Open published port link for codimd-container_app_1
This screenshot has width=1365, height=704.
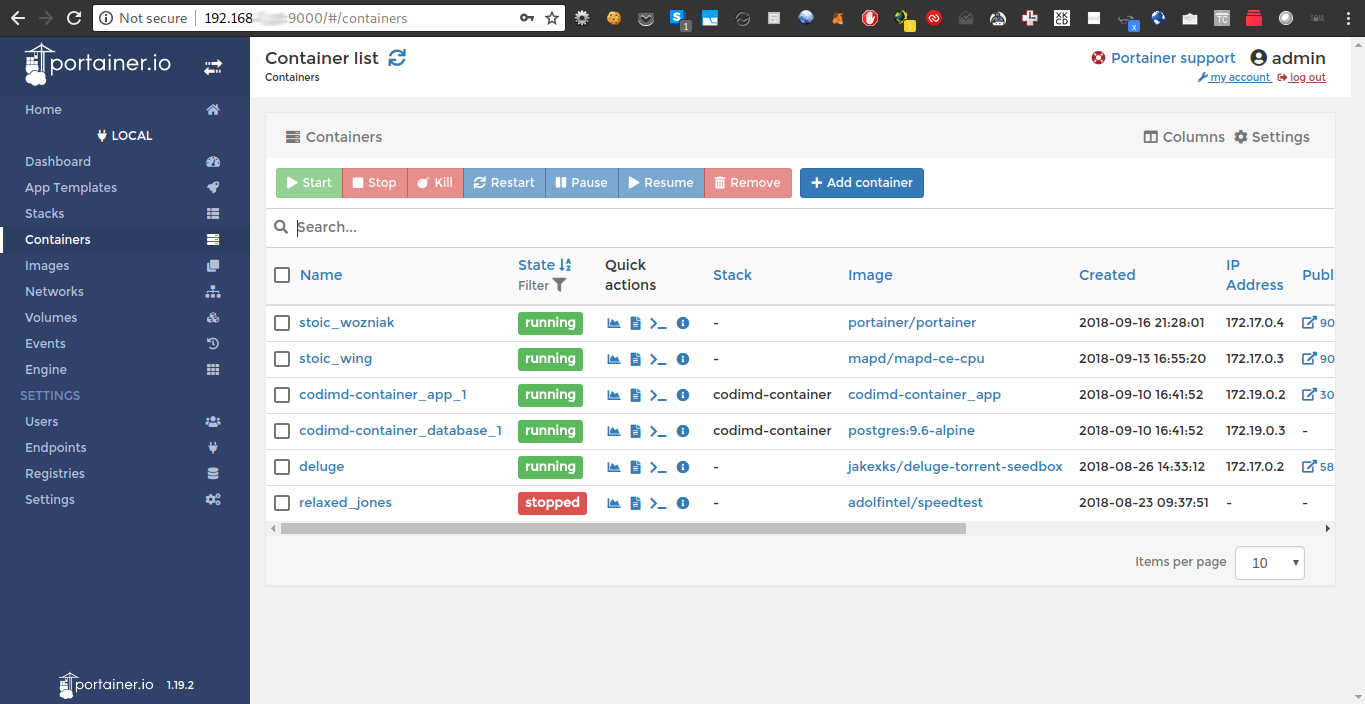point(1317,395)
